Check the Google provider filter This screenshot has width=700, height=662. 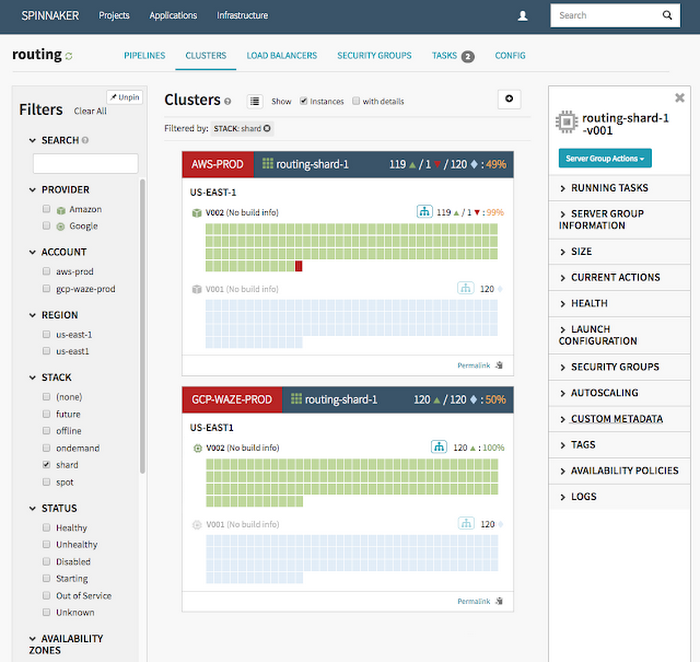(x=46, y=225)
